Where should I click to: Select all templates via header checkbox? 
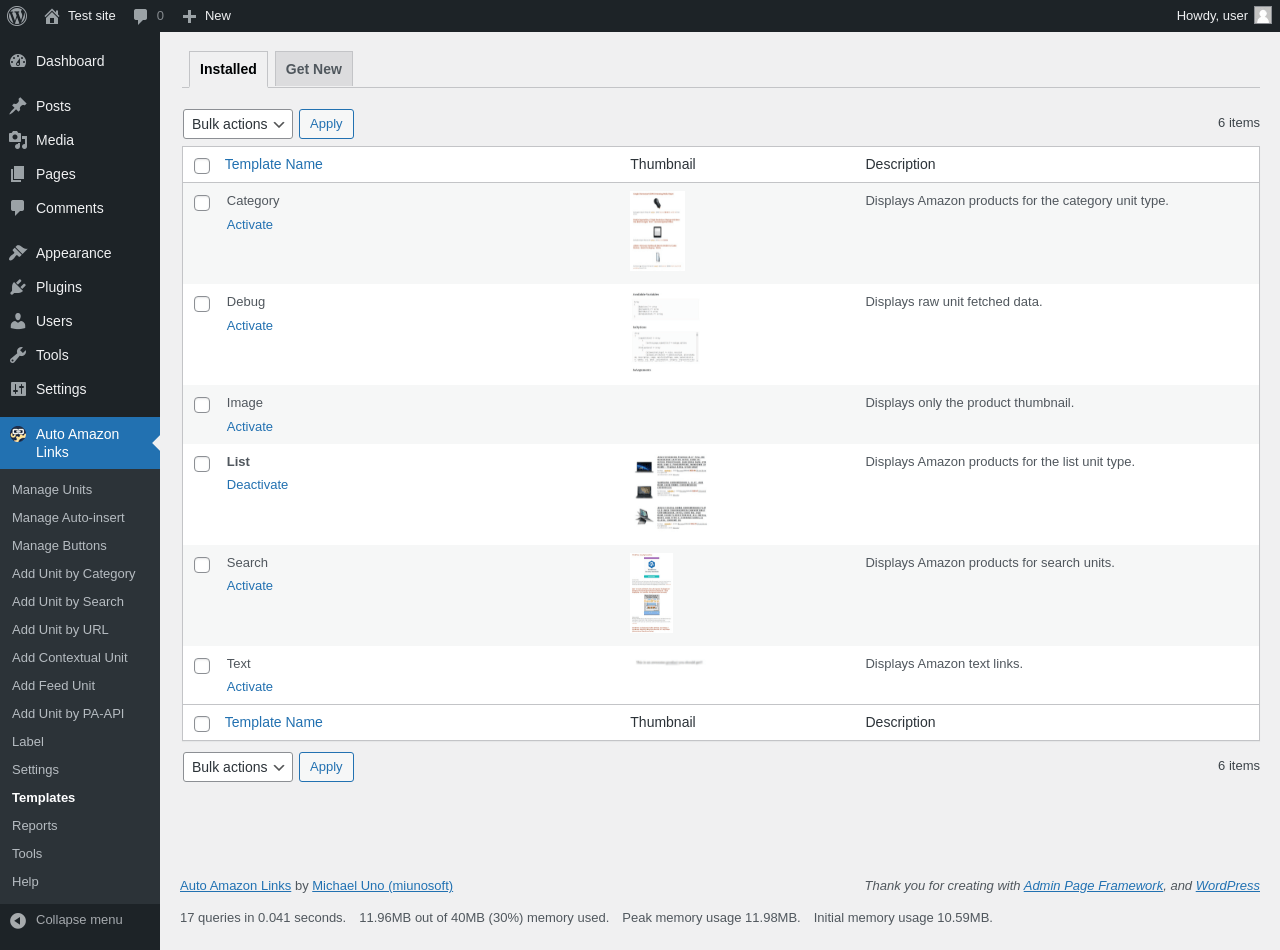coord(202,166)
